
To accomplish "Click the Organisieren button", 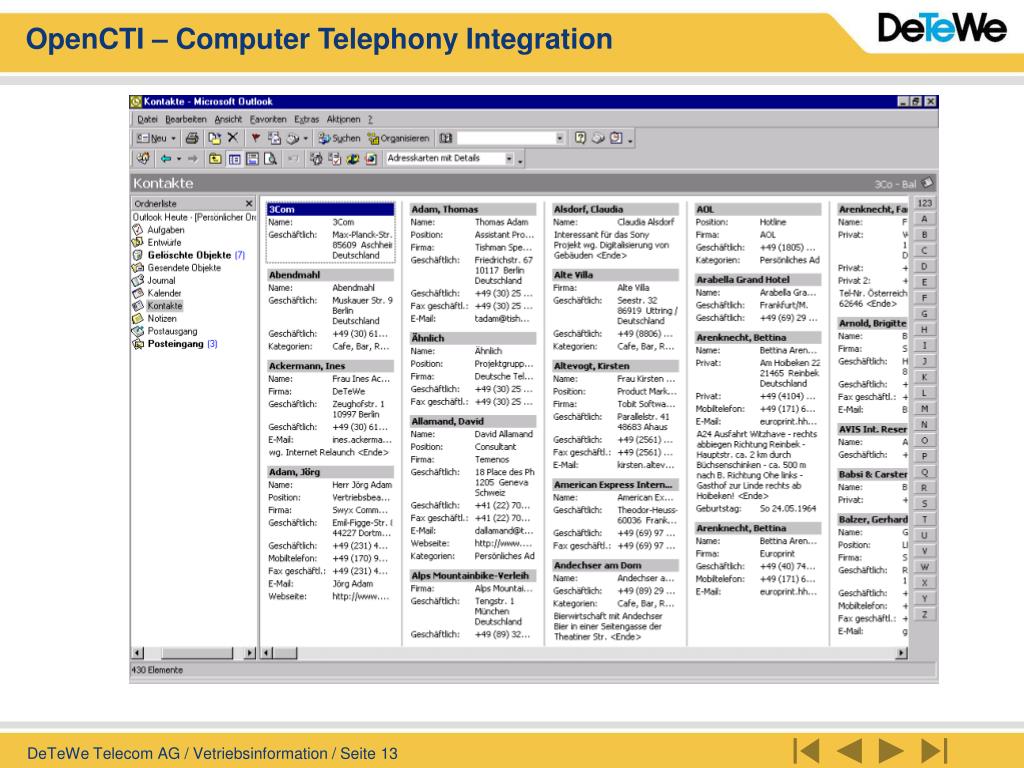I will pos(398,138).
